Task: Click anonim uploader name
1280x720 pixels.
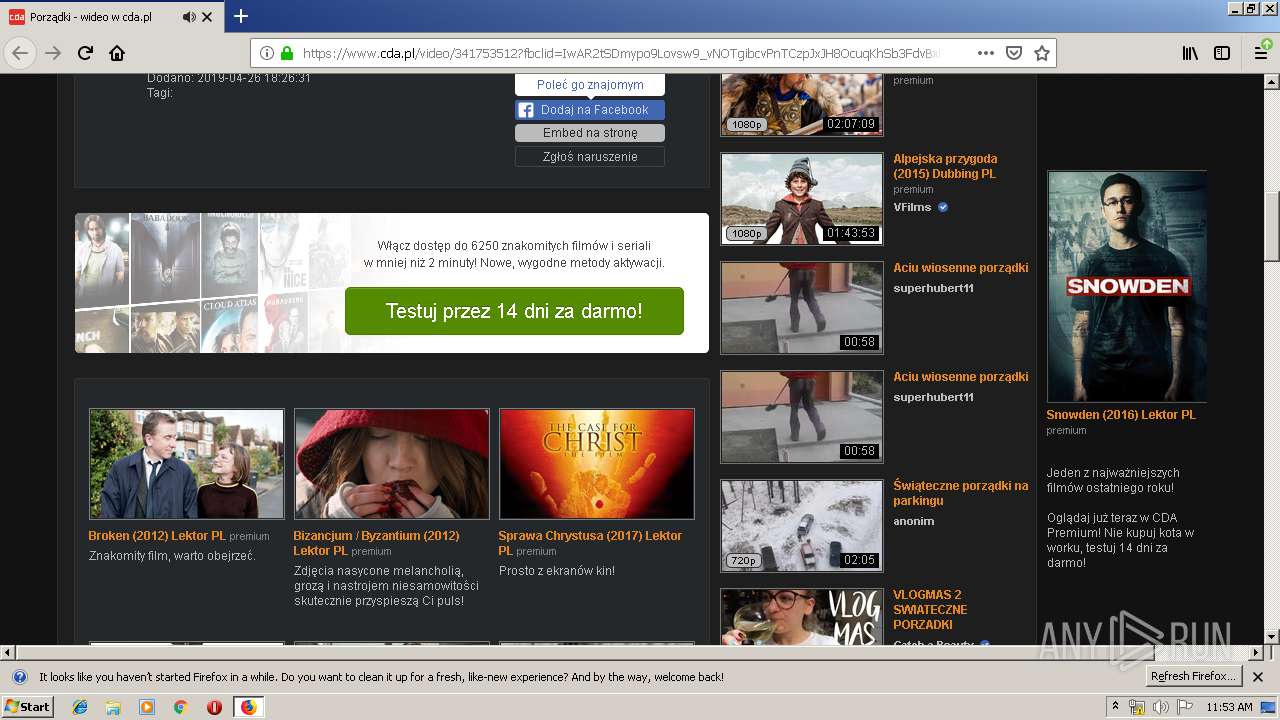Action: point(914,521)
